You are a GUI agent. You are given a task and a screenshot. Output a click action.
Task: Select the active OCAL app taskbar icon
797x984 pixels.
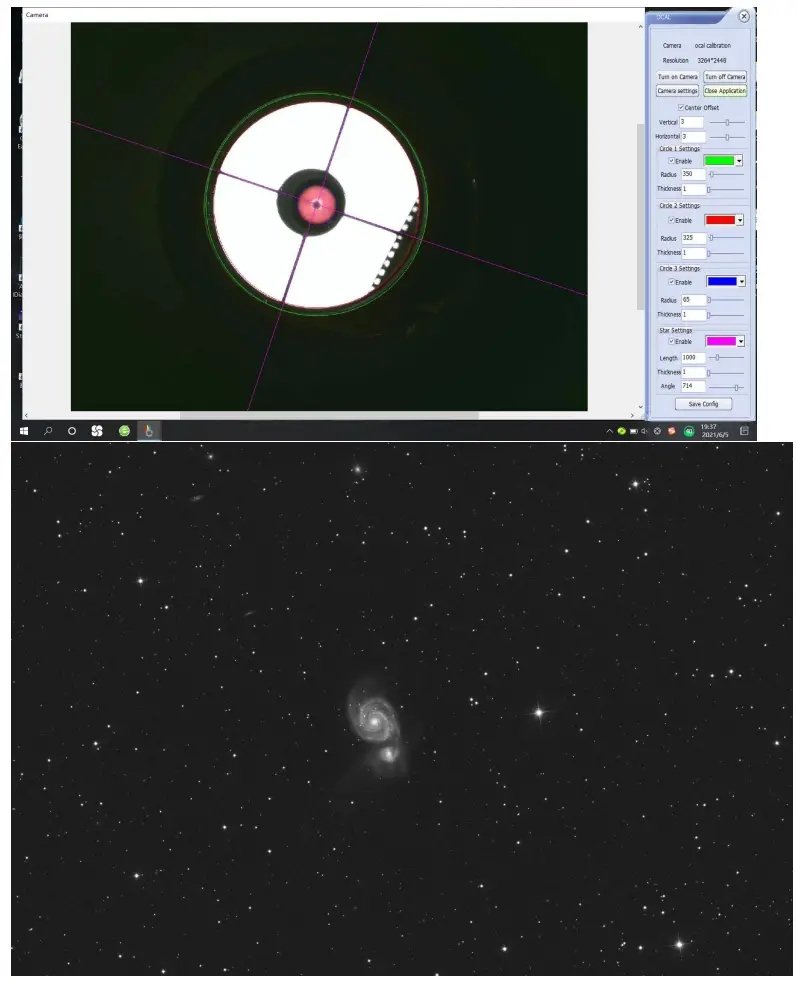[x=149, y=431]
